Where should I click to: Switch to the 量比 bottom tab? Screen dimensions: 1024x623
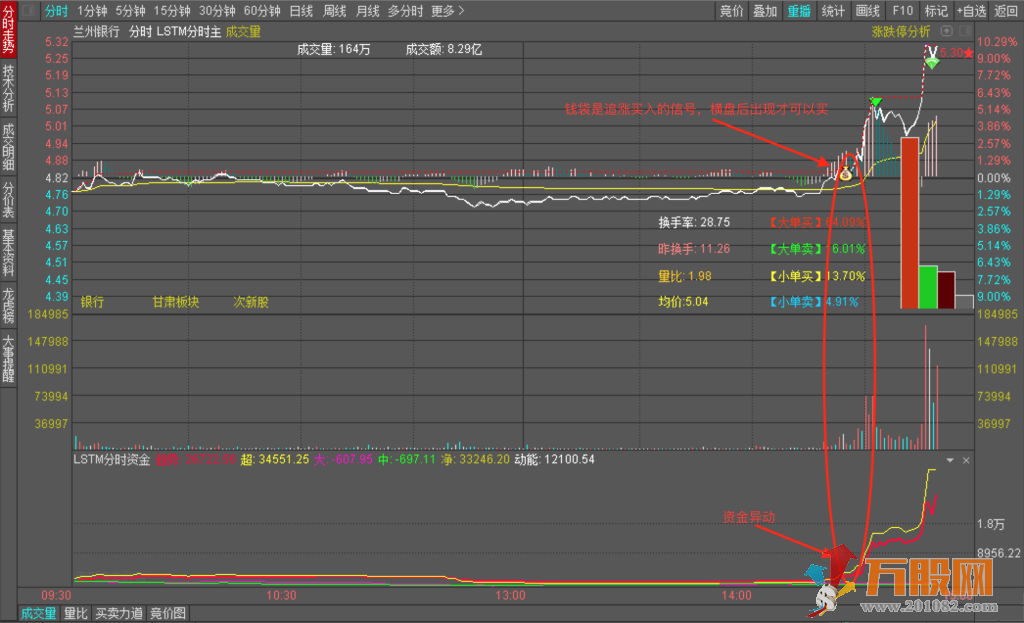pos(76,613)
